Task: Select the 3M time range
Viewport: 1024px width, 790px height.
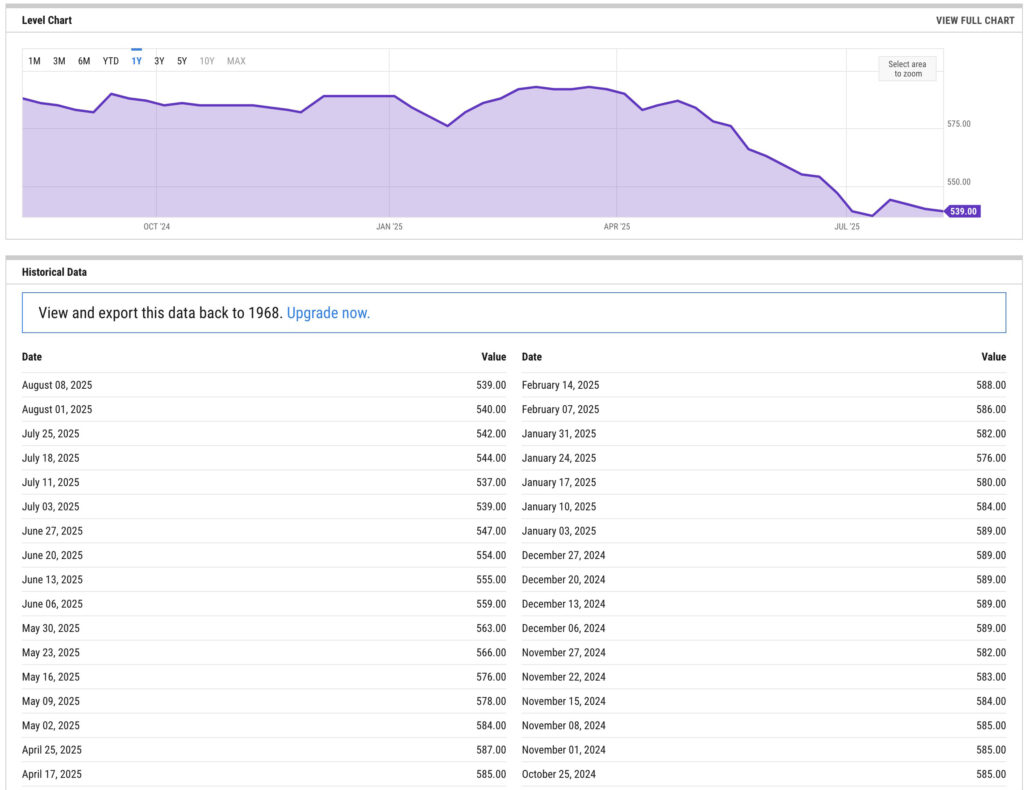Action: click(59, 61)
